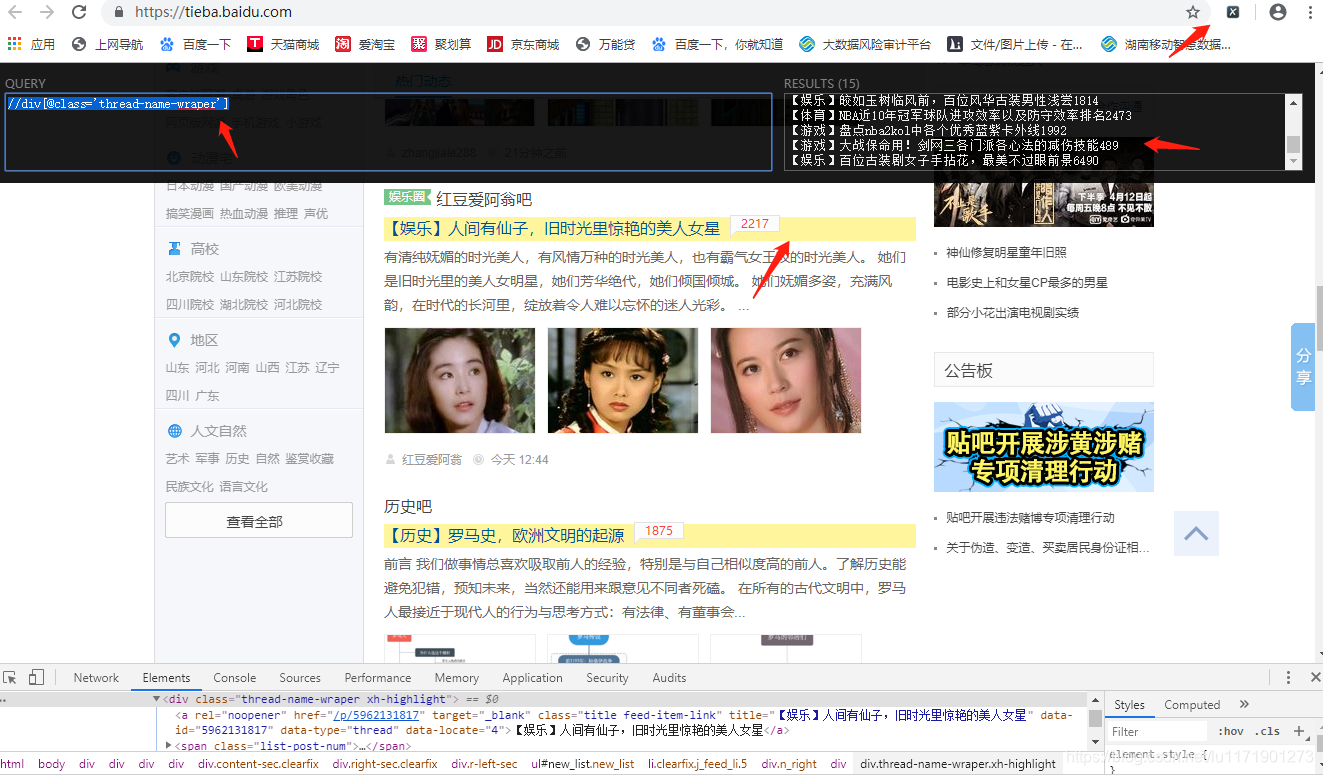Click the 查看全部 button in the sidebar
The height and width of the screenshot is (775, 1323).
[258, 520]
